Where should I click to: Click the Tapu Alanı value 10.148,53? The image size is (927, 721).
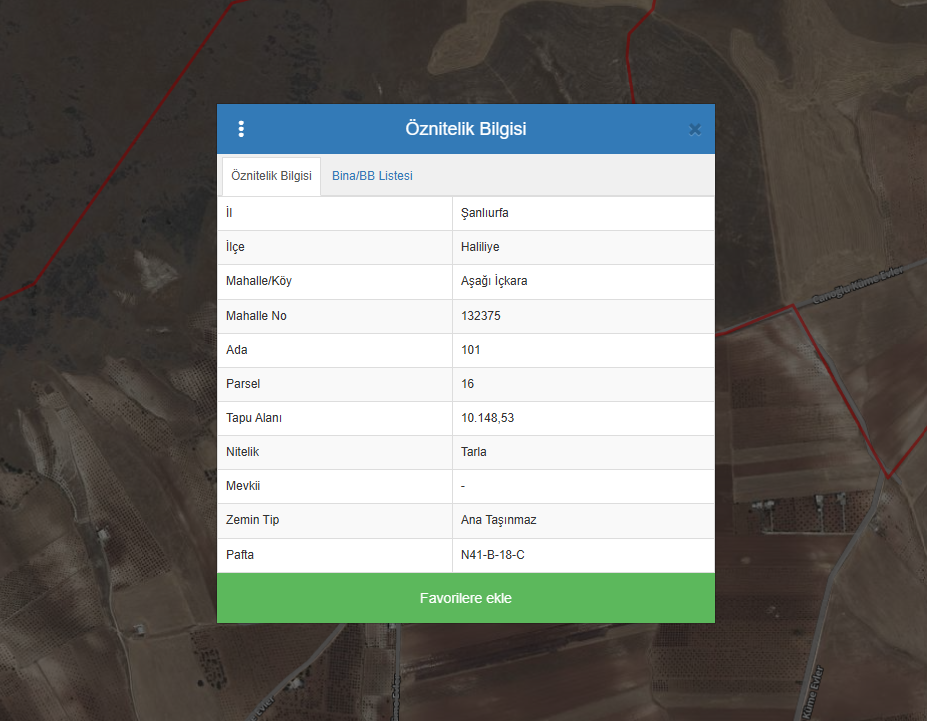pyautogui.click(x=488, y=418)
